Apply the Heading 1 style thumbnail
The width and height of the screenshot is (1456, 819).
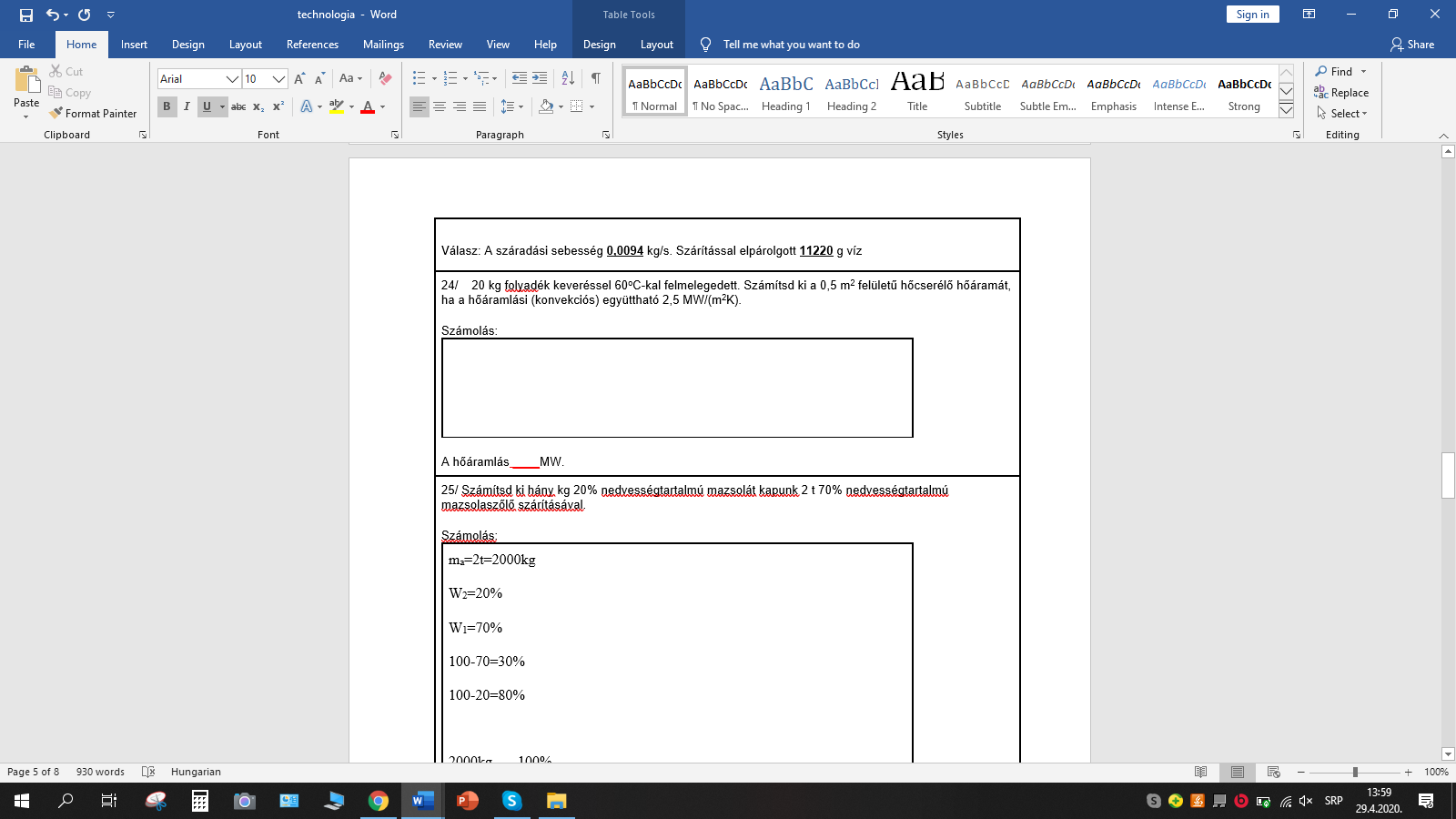click(785, 93)
